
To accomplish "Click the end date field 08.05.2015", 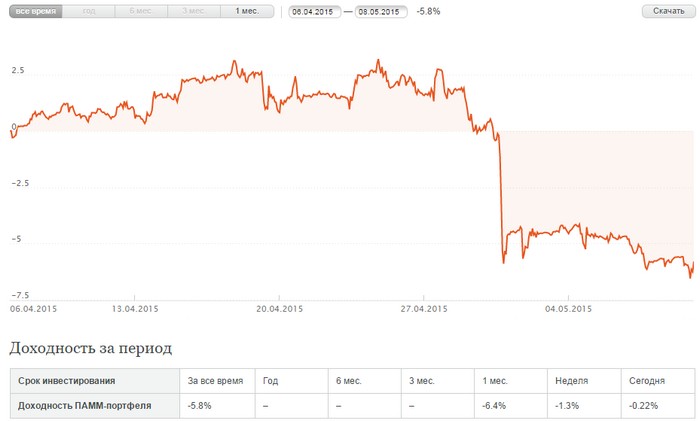I will 381,12.
